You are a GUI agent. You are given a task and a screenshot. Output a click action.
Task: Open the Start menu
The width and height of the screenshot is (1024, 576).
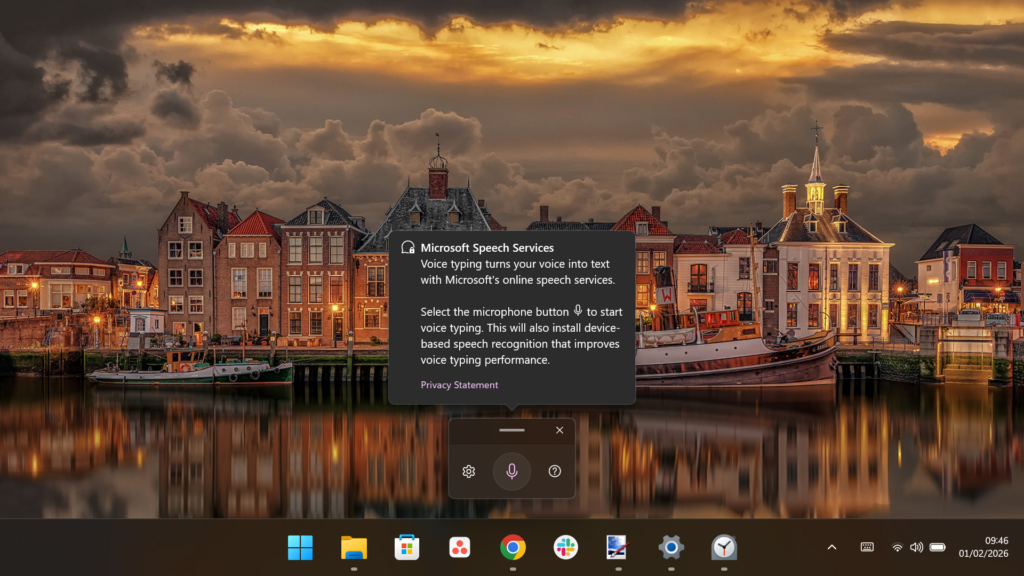[x=299, y=548]
